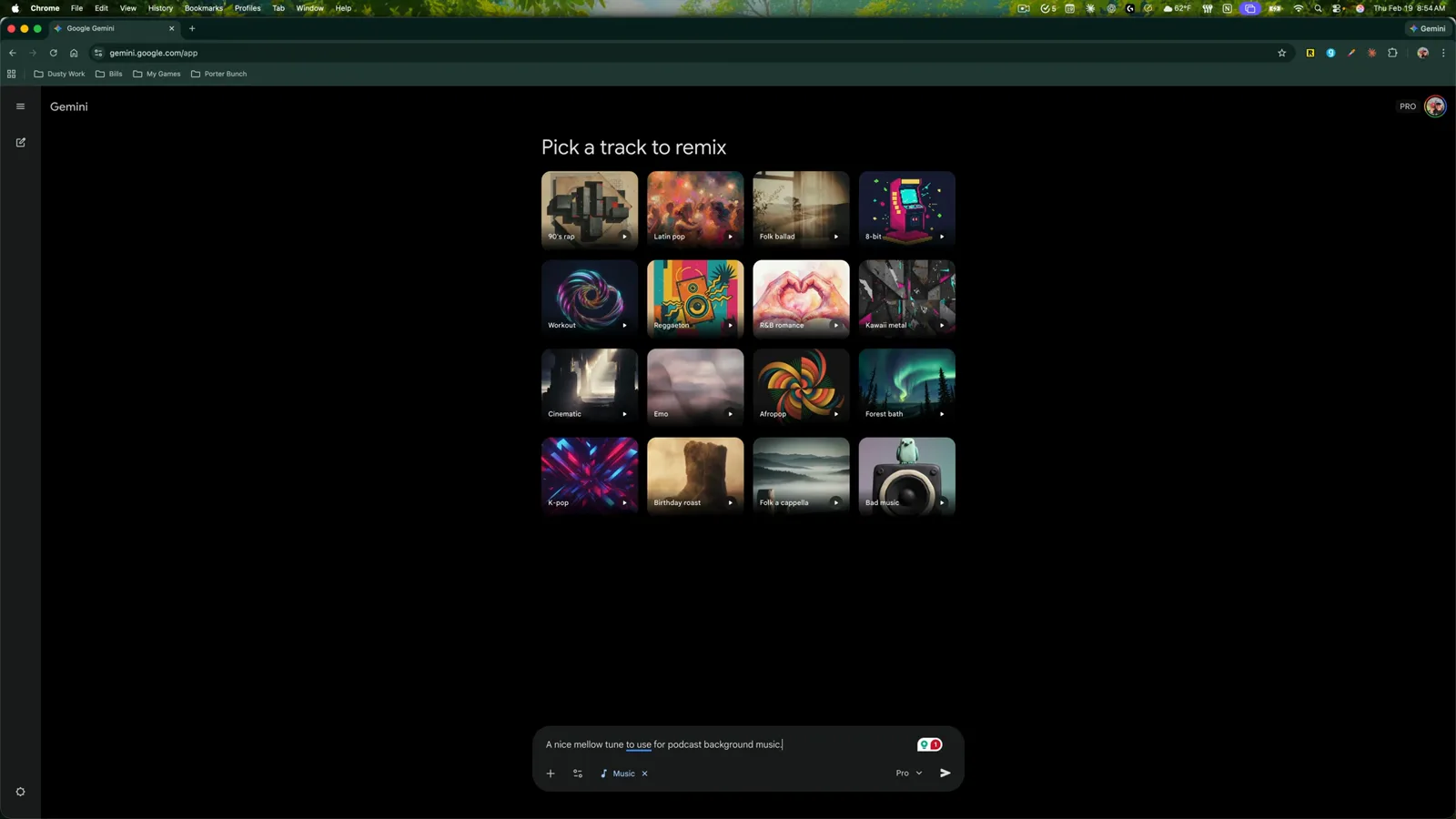Open the Pro model selector dropdown
This screenshot has width=1456, height=819.
[x=908, y=773]
